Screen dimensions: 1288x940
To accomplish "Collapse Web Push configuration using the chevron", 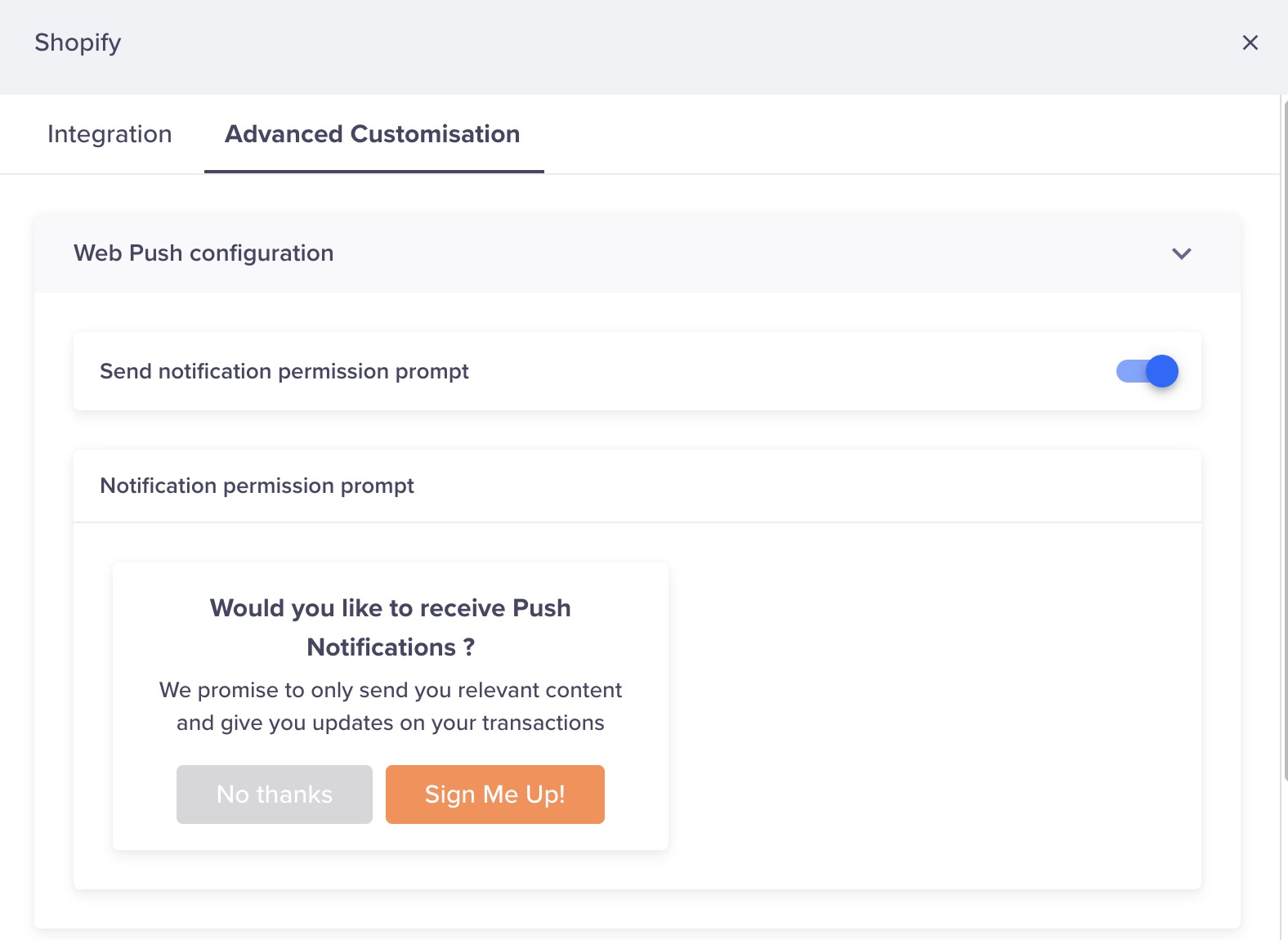I will click(x=1181, y=253).
